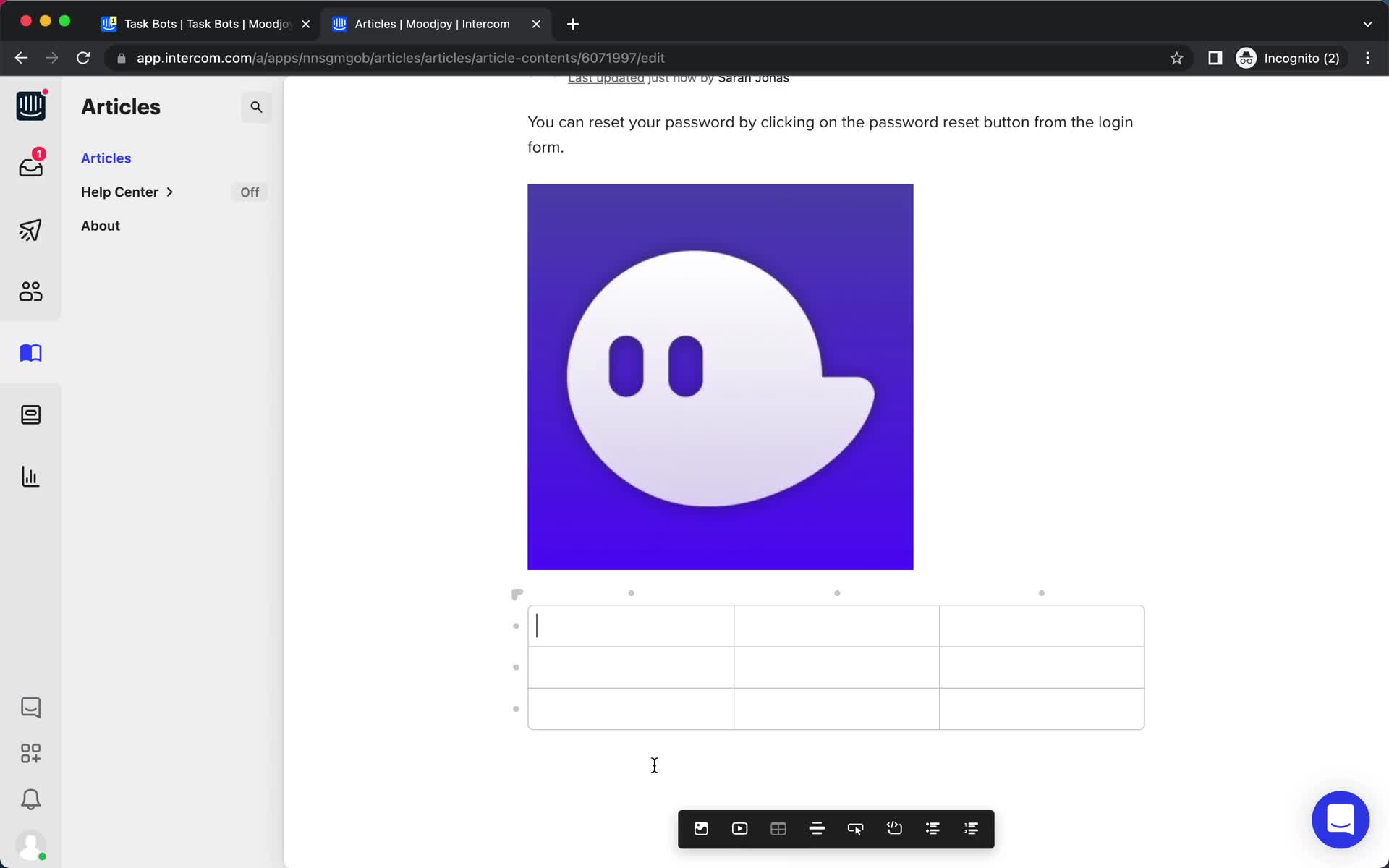Open the Articles book icon in sidebar
1389x868 pixels.
tap(30, 353)
